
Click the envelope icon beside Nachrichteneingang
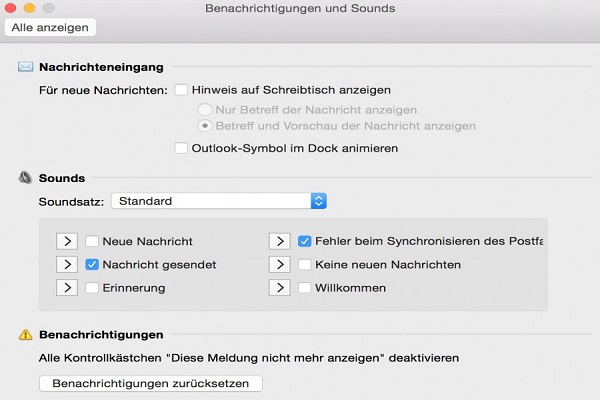point(26,67)
